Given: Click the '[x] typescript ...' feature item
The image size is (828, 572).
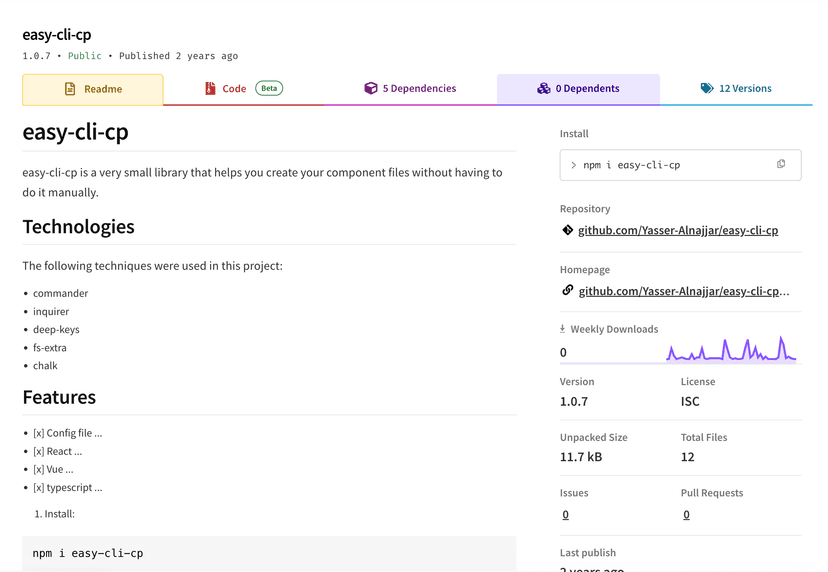Looking at the screenshot, I should (x=68, y=487).
